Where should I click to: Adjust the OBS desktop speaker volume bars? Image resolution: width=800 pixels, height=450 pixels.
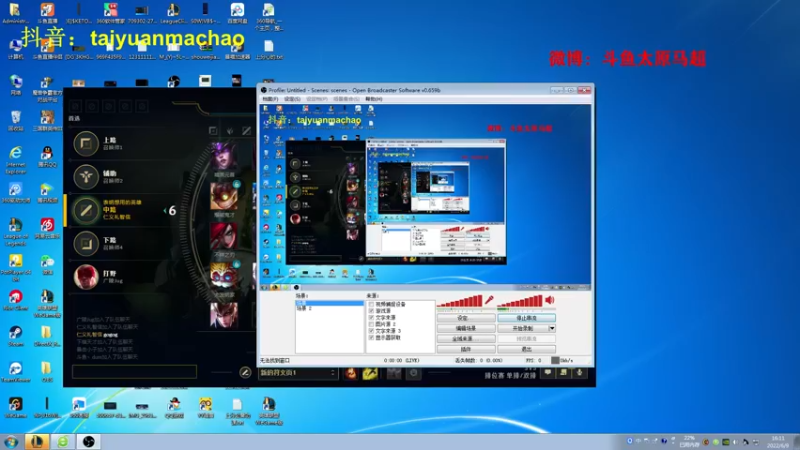520,302
